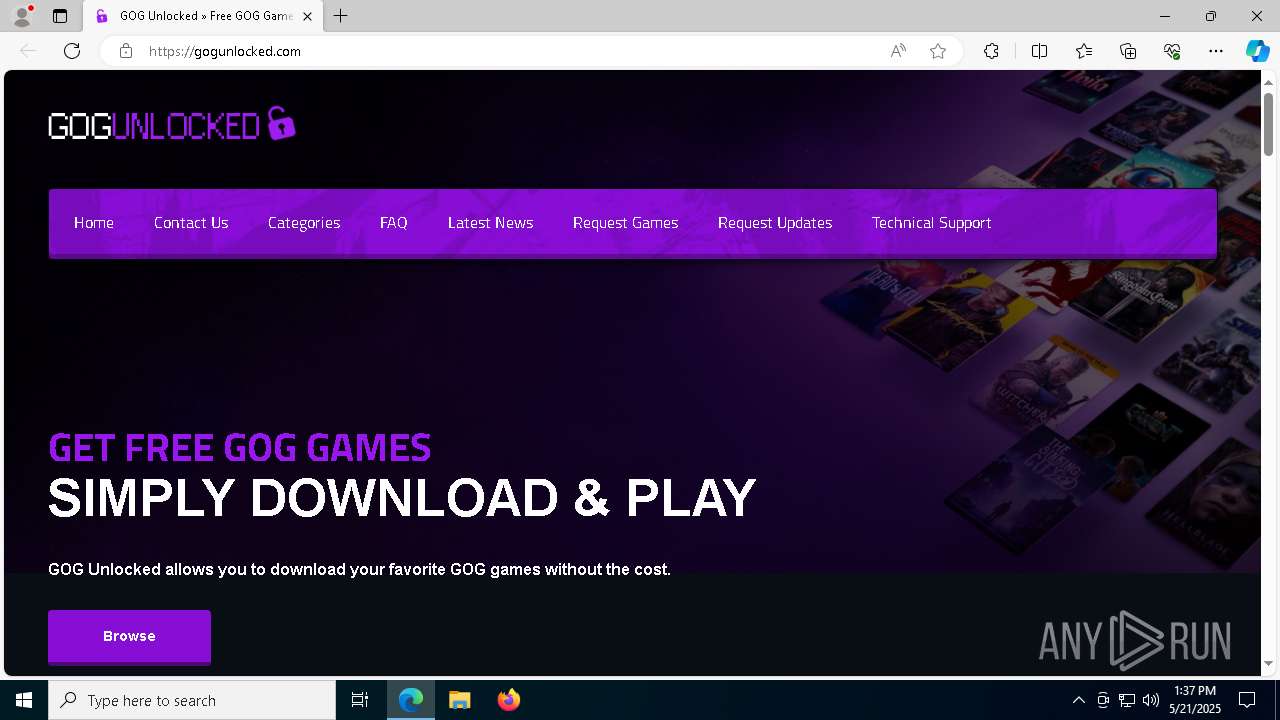Open the network tray icon

1127,700
